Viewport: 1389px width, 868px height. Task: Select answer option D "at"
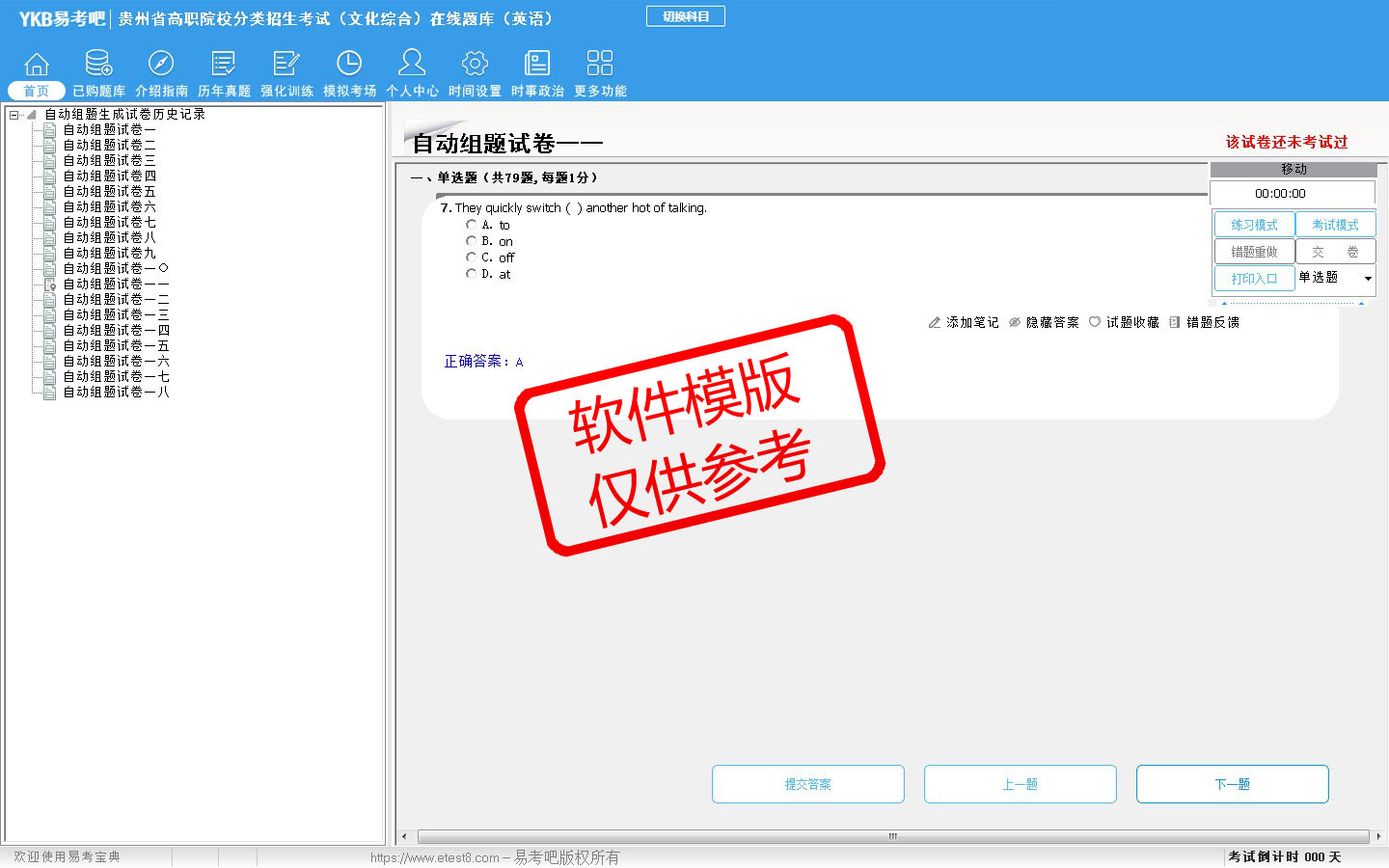(x=471, y=274)
